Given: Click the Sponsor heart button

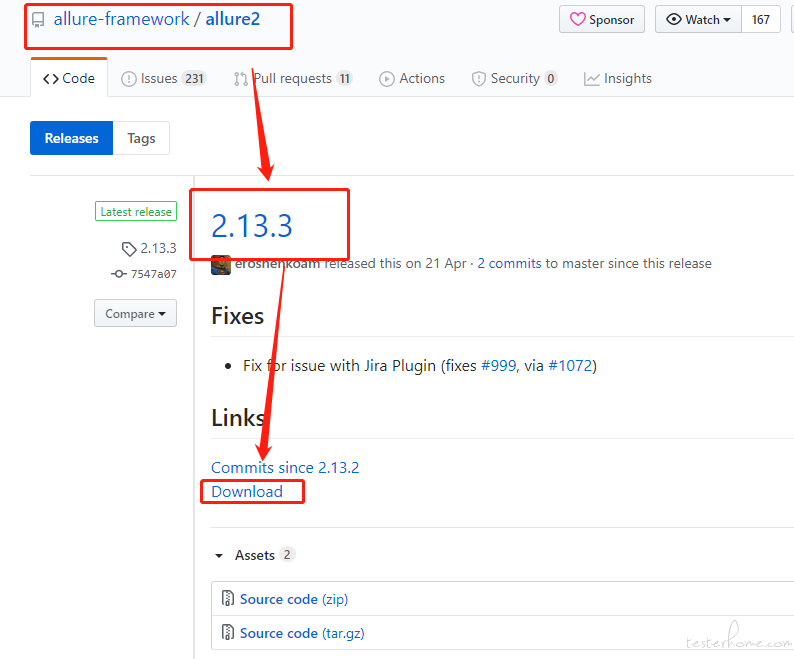Looking at the screenshot, I should pos(602,19).
